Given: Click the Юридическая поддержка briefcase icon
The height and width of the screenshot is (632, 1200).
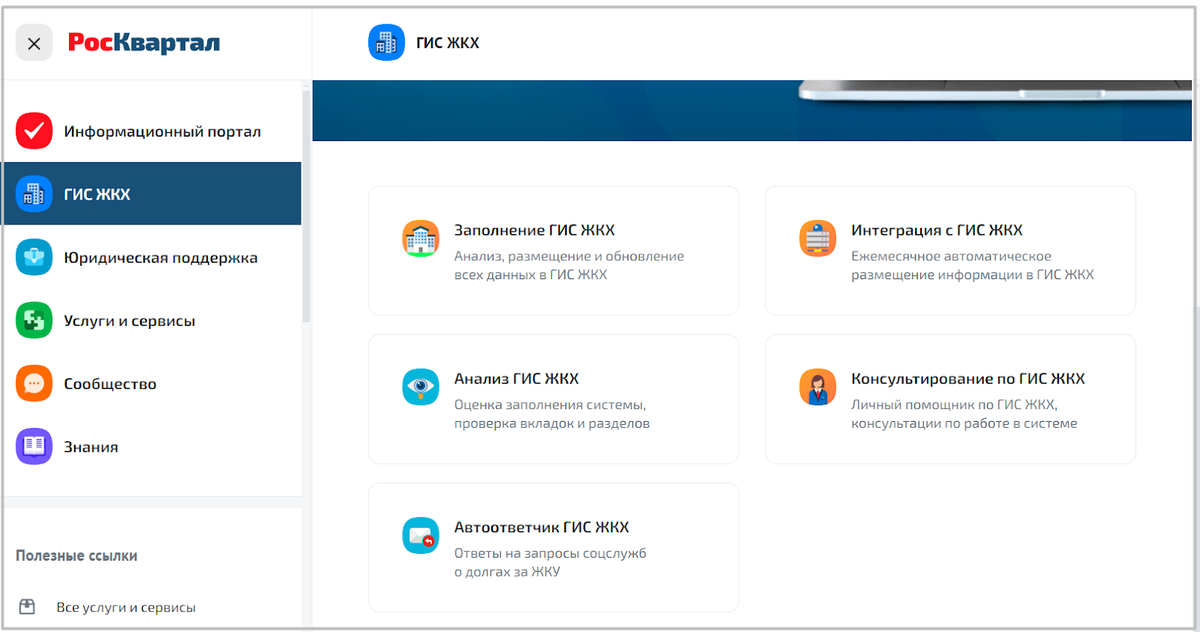Looking at the screenshot, I should (x=34, y=257).
